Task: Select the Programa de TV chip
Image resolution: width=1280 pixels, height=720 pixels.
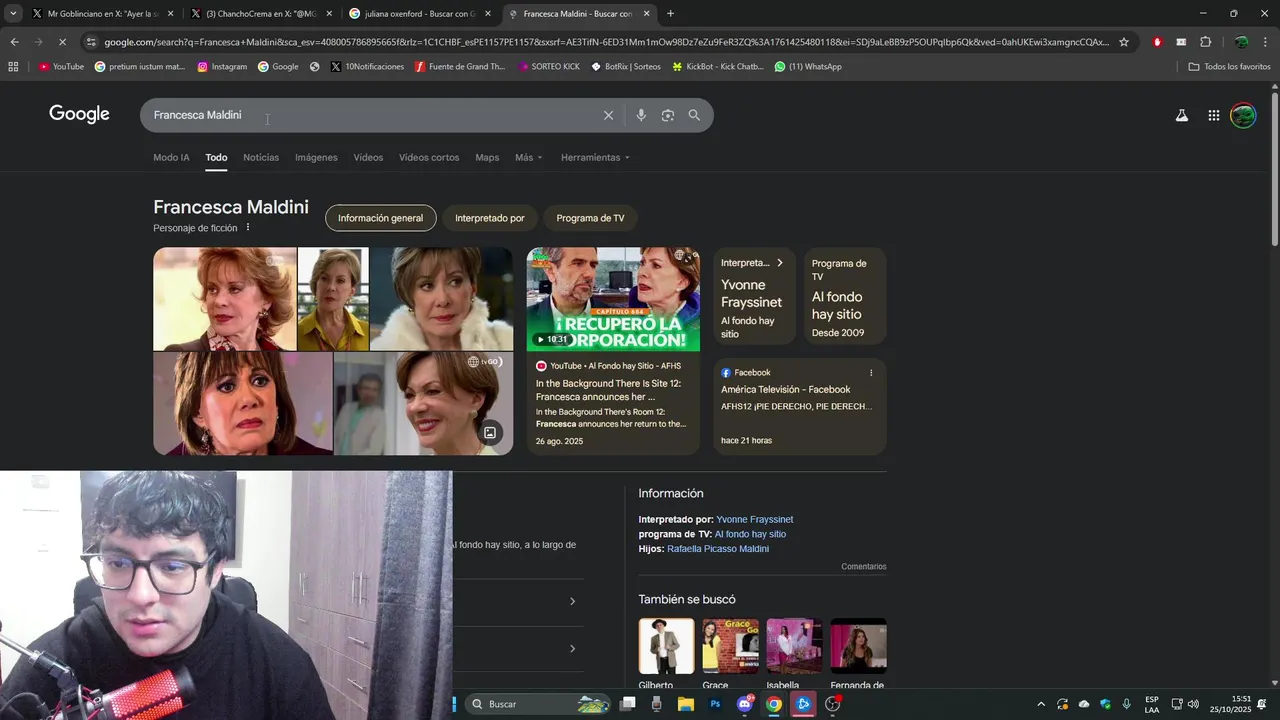Action: pyautogui.click(x=590, y=218)
